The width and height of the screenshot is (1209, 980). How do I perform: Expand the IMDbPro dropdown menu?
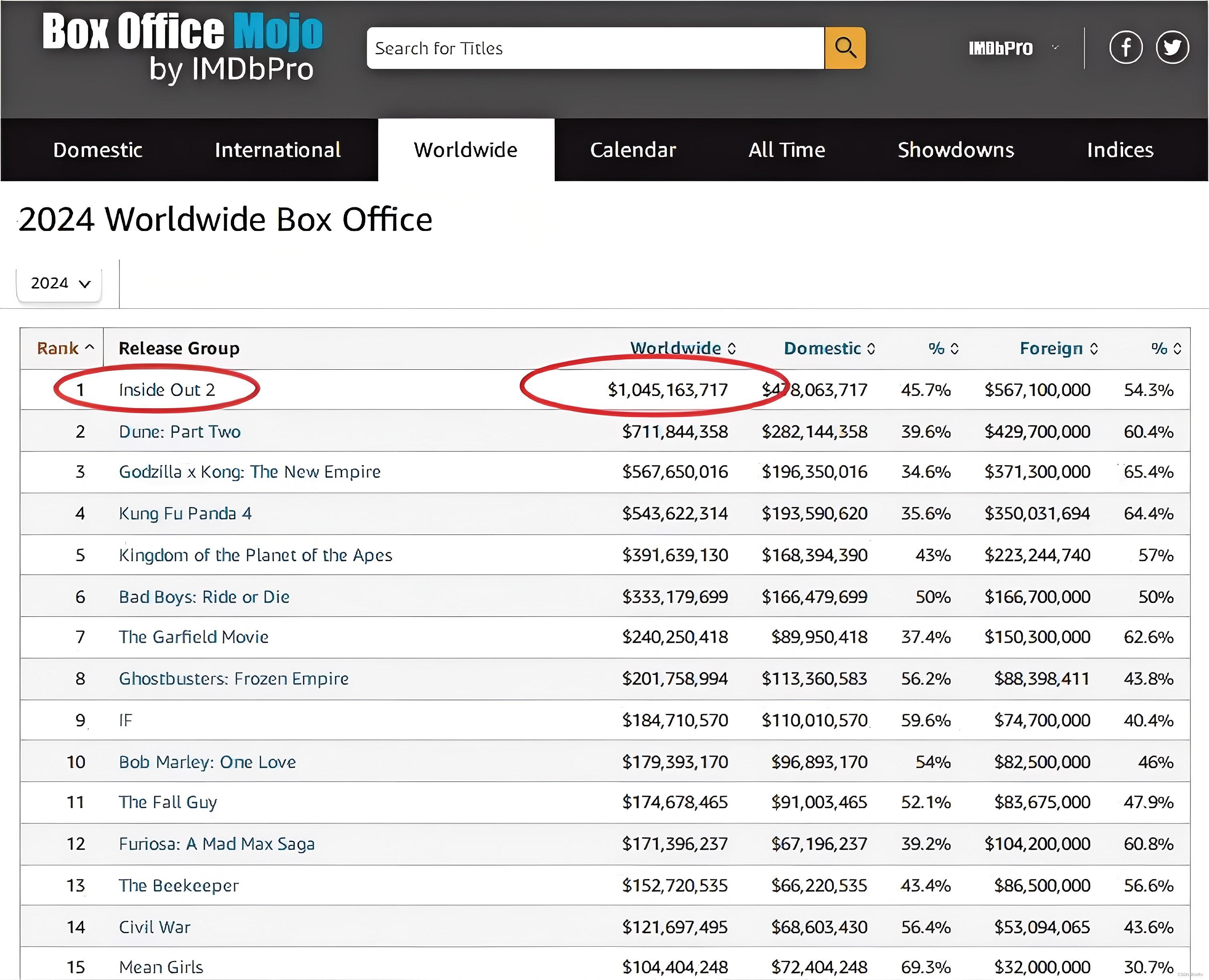tap(1055, 48)
